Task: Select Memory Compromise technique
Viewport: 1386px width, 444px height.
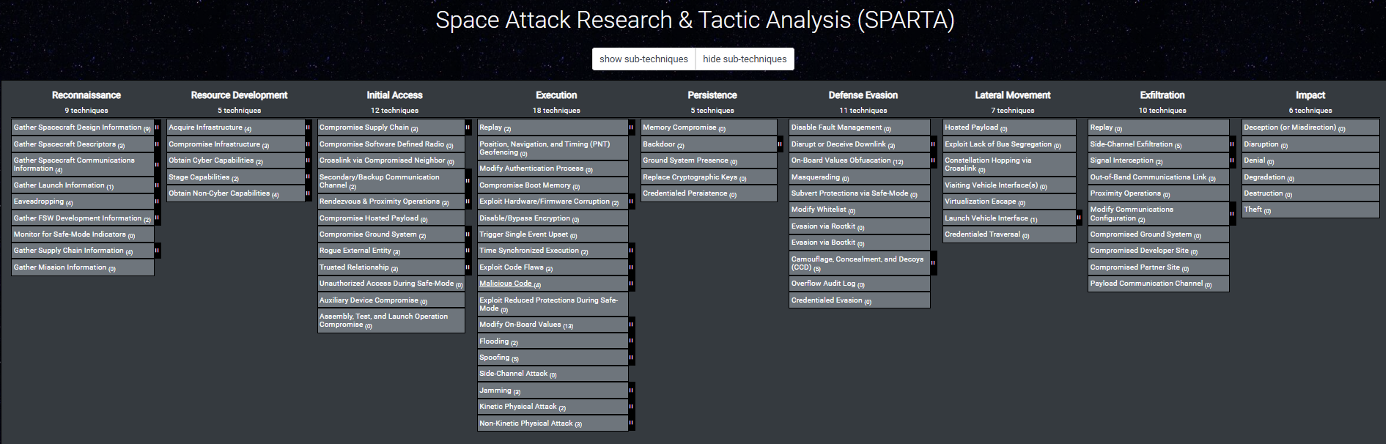Action: pyautogui.click(x=708, y=128)
